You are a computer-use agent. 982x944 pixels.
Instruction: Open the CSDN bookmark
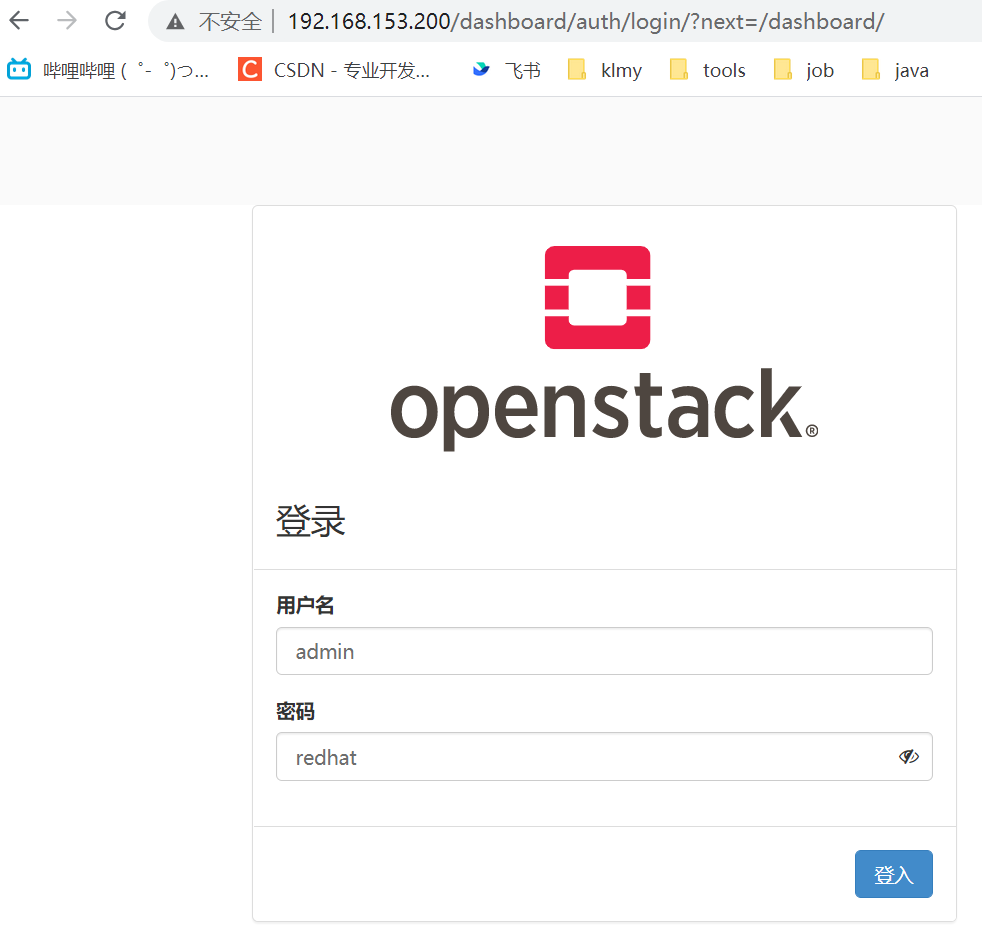pos(334,70)
